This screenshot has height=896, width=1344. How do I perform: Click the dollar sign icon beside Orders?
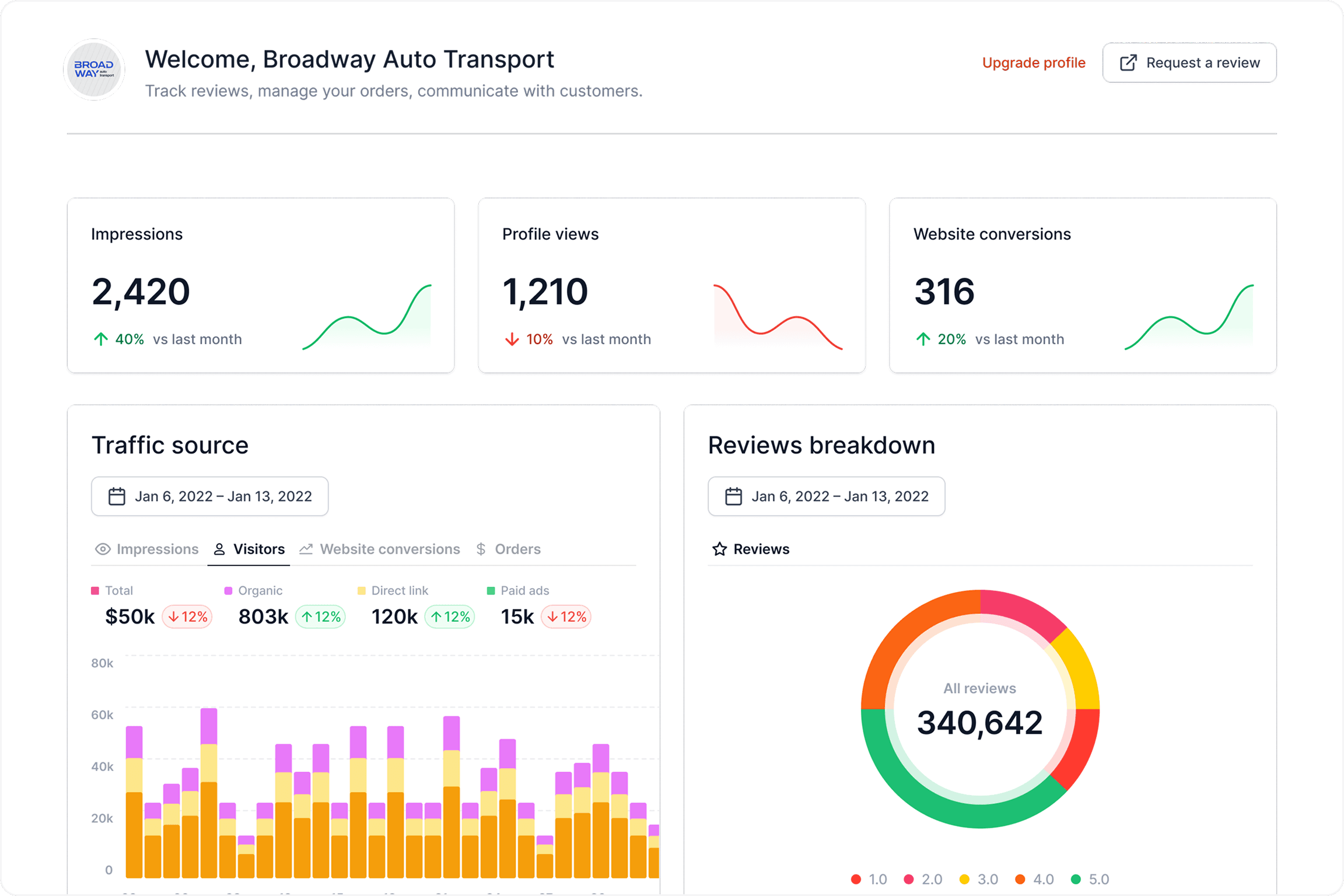[481, 549]
